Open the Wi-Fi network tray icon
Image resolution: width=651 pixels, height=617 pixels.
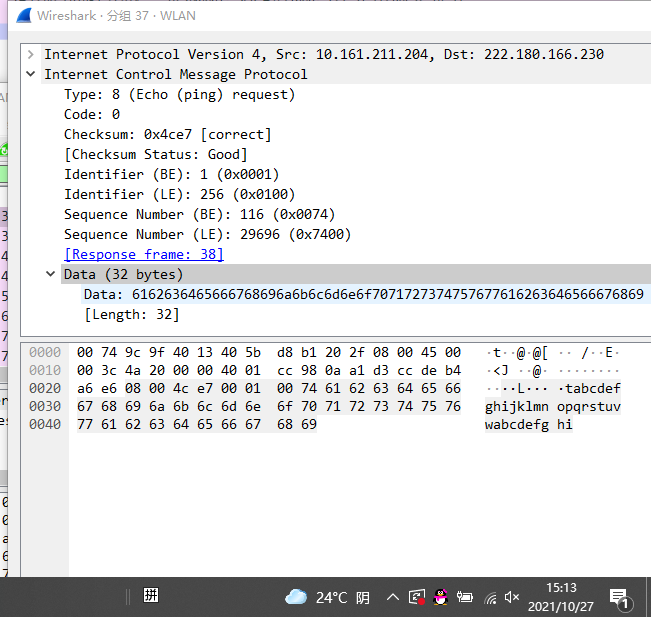490,598
